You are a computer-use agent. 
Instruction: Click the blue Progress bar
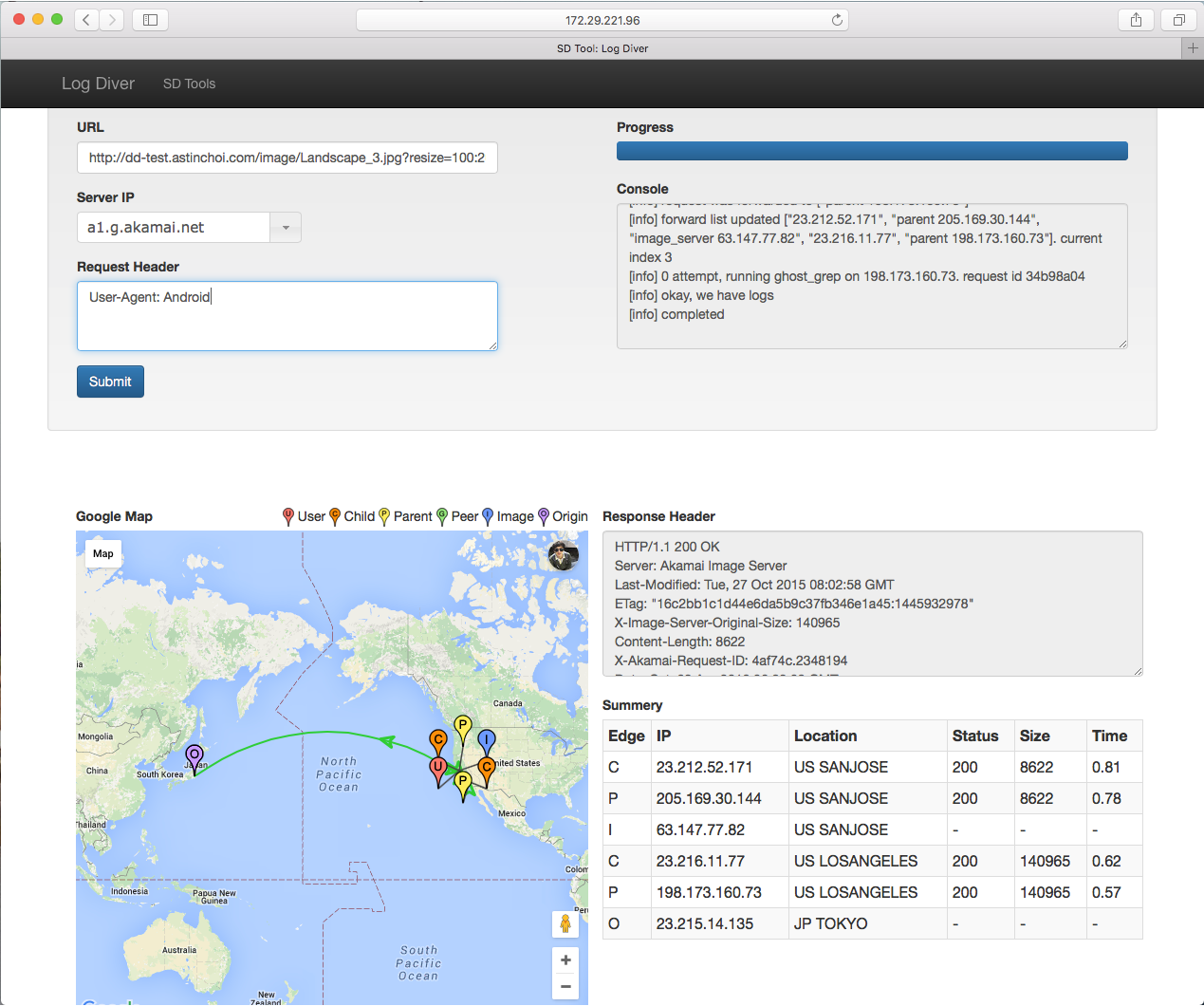click(x=872, y=151)
